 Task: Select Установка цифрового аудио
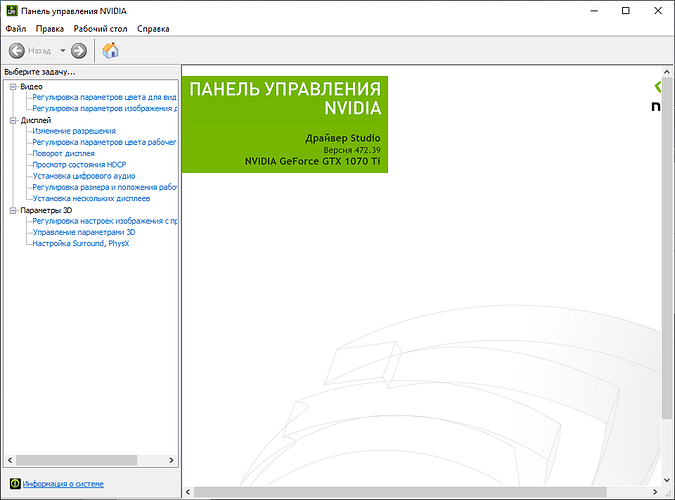(84, 176)
